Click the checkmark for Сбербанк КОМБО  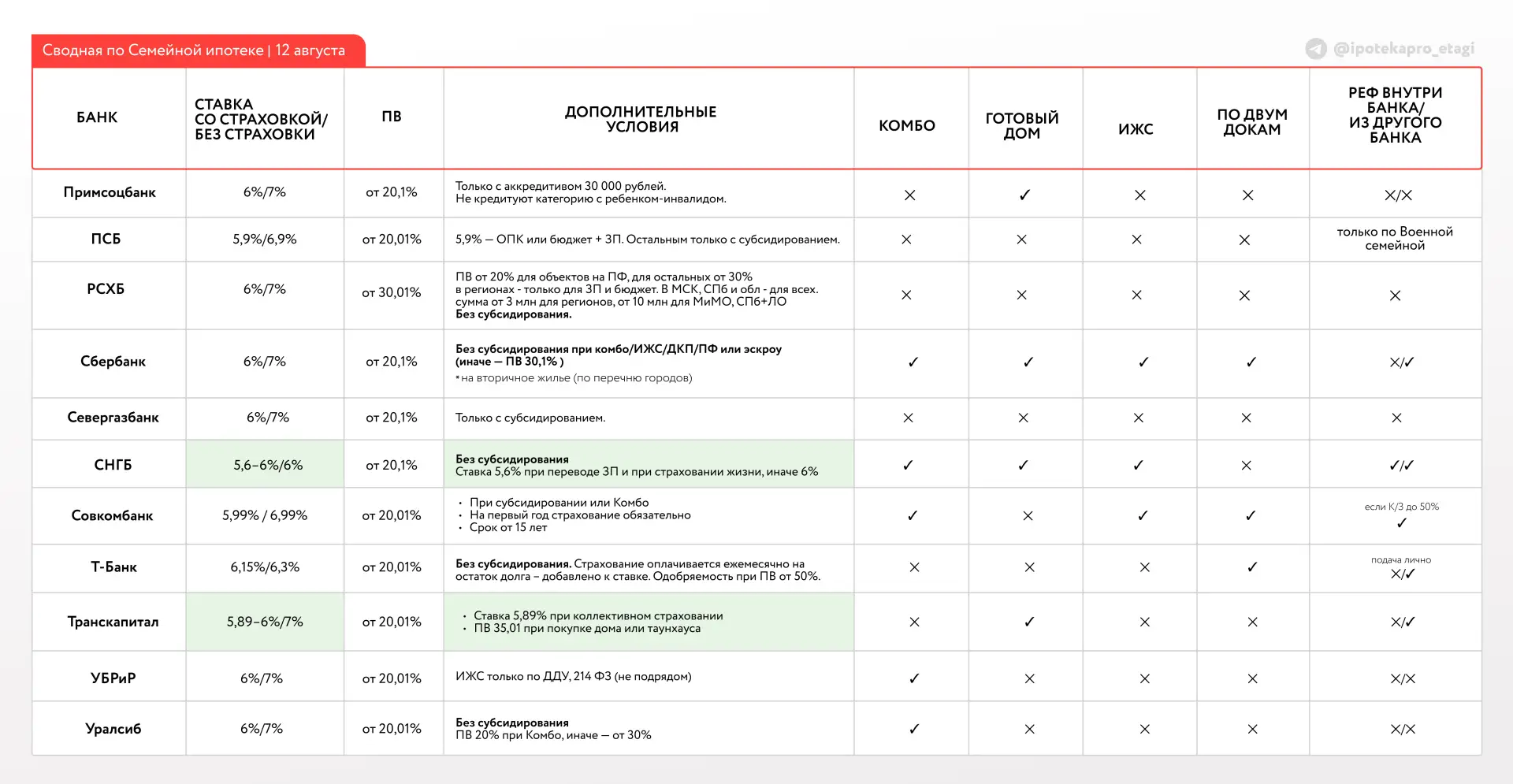pyautogui.click(x=913, y=362)
